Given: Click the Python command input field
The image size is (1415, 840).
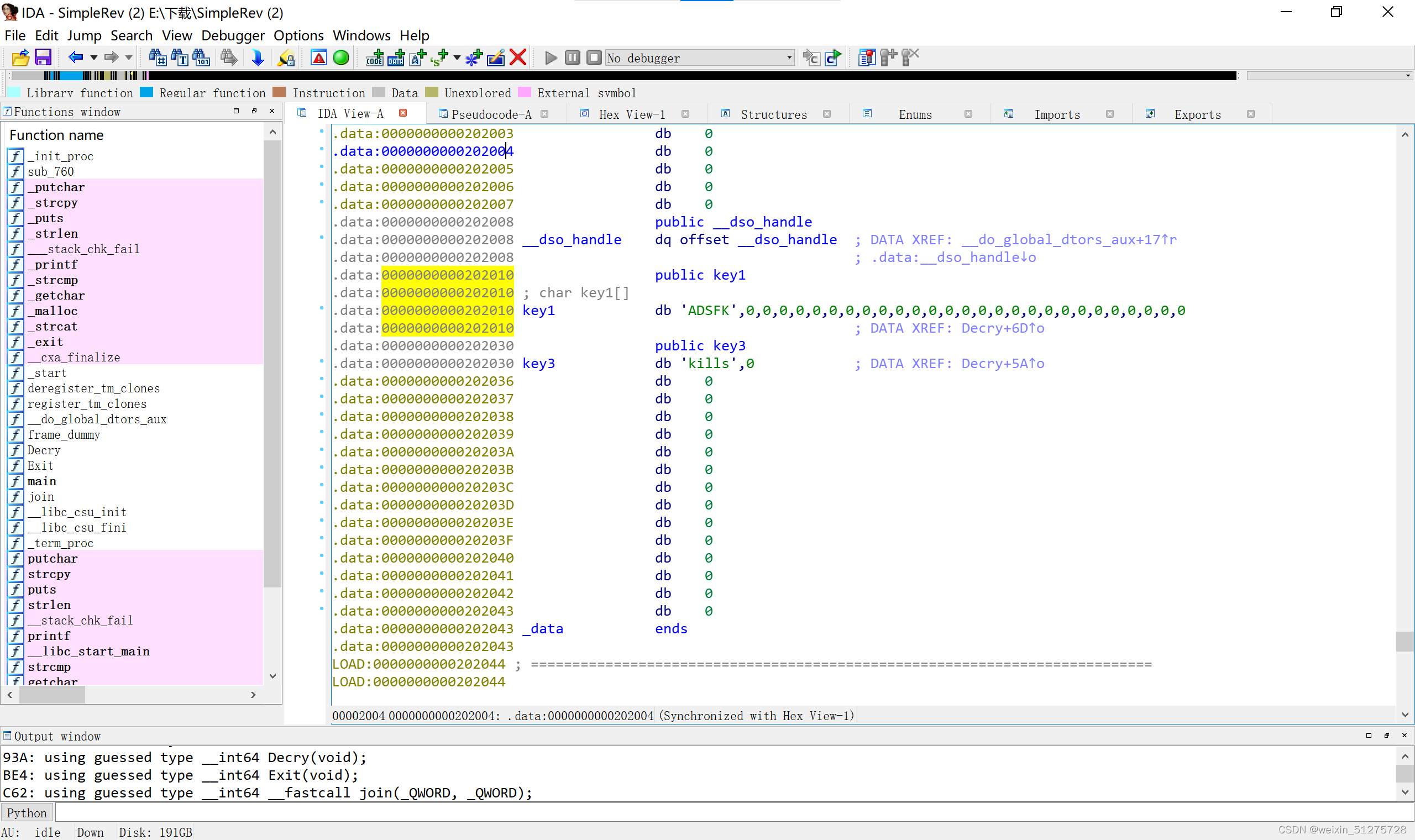Looking at the screenshot, I should tap(733, 813).
